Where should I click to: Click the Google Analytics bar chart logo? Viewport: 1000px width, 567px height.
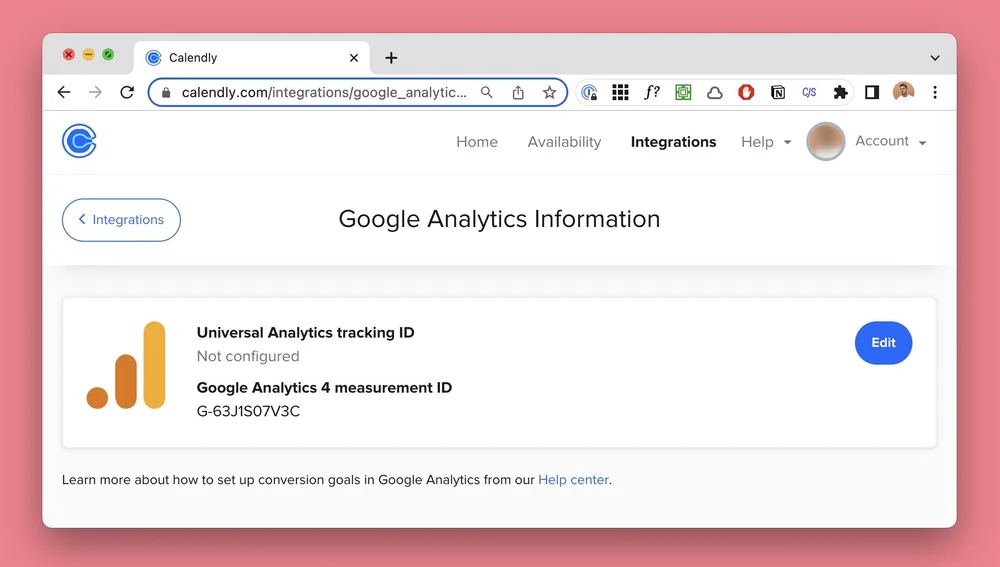tap(126, 365)
